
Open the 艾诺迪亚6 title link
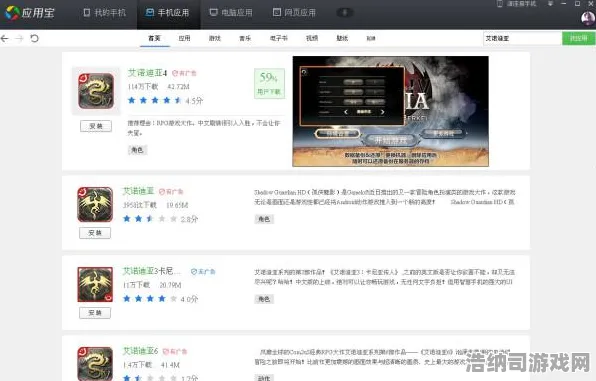click(140, 351)
